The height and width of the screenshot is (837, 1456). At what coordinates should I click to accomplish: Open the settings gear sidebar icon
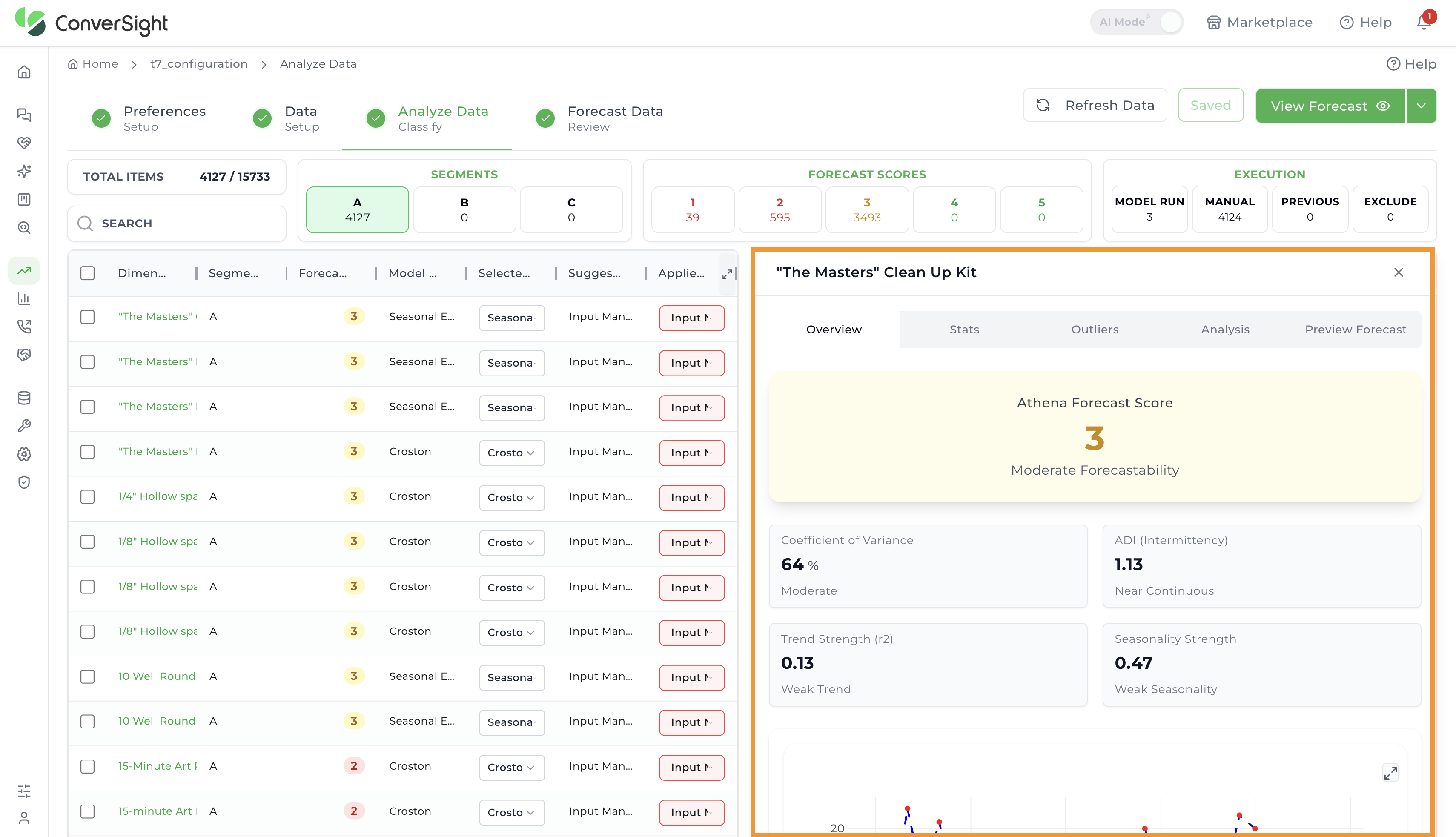[24, 454]
